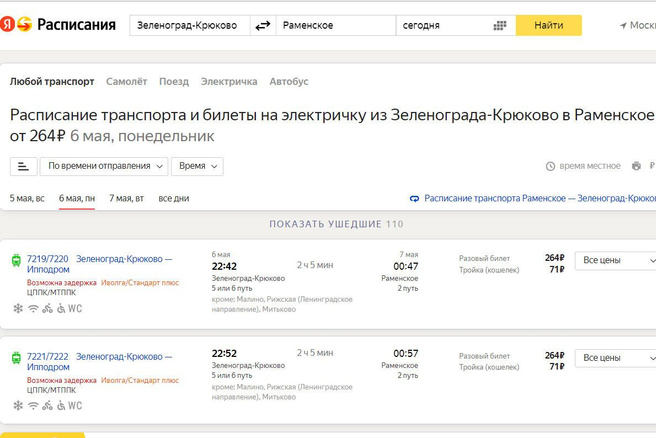Expand the 'Время' filter dropdown
The height and width of the screenshot is (438, 656).
tap(197, 166)
